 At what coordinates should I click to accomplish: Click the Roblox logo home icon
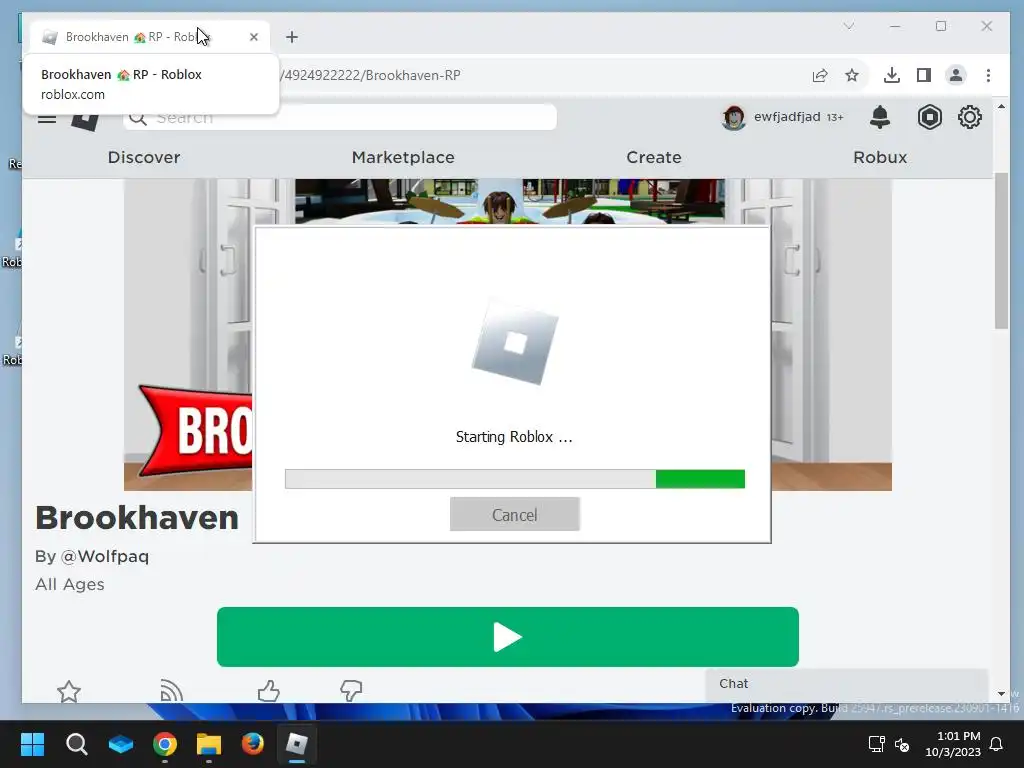coord(86,120)
